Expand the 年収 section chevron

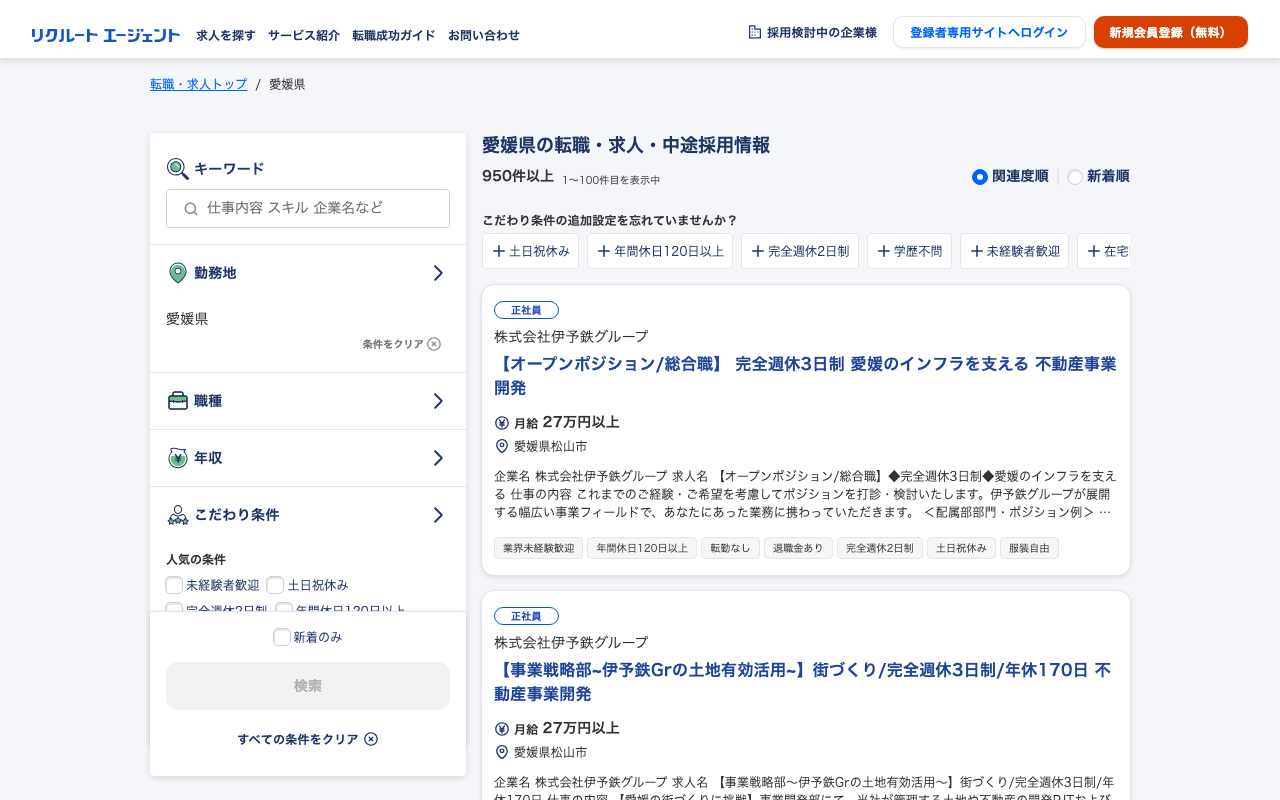click(x=438, y=458)
